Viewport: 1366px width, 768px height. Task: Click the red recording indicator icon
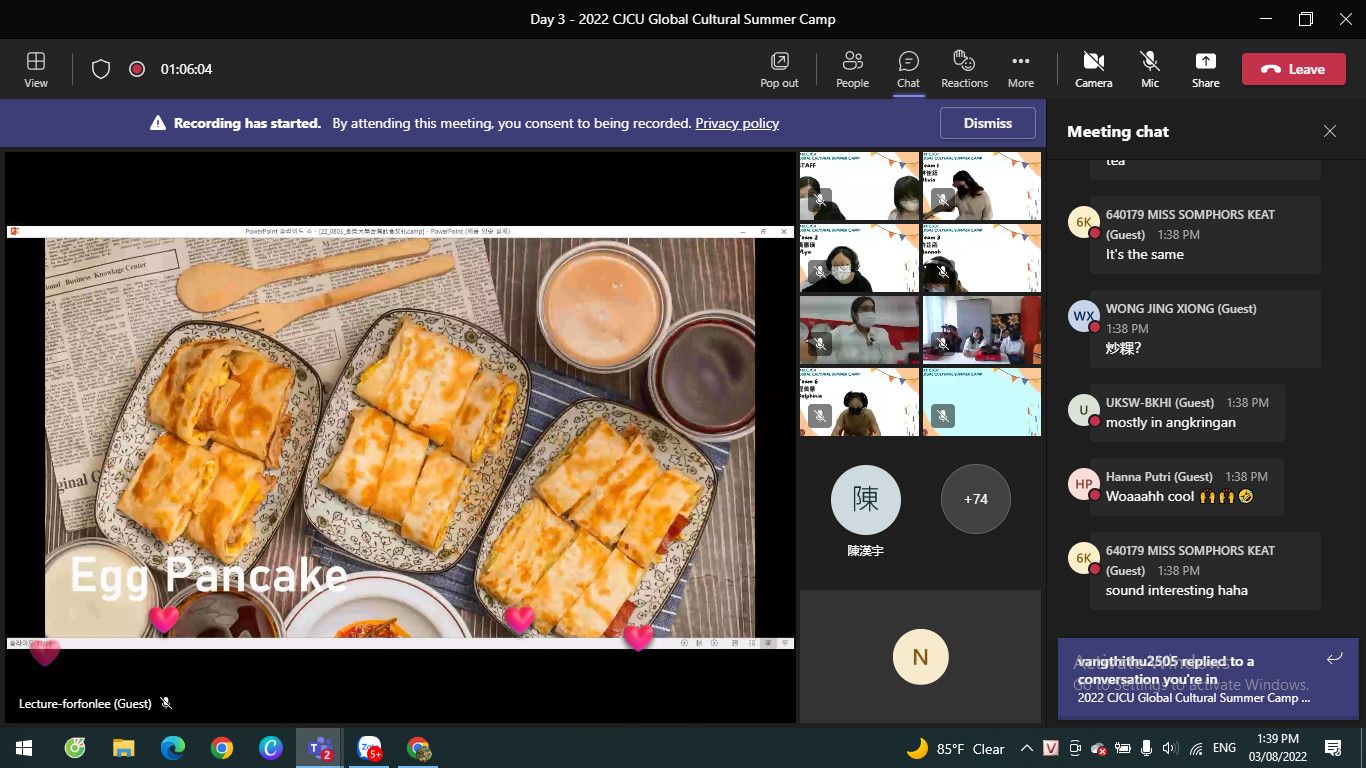click(137, 69)
